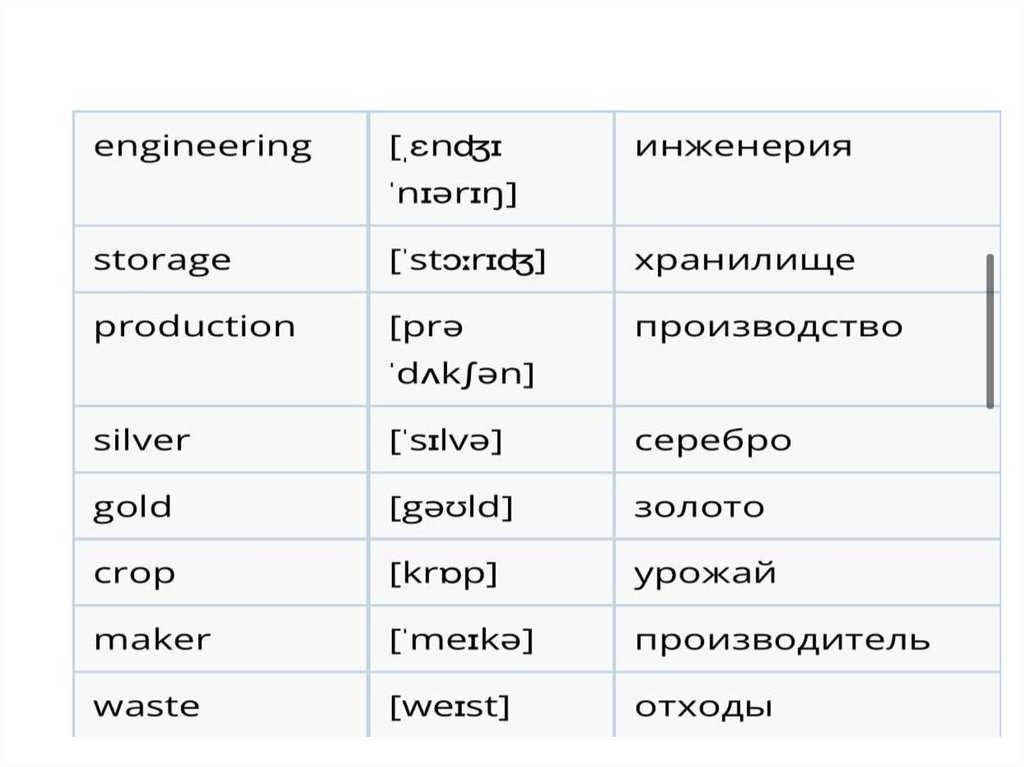Click the Russian word "производство"
Screen dimensions: 1024x767
[x=768, y=327]
